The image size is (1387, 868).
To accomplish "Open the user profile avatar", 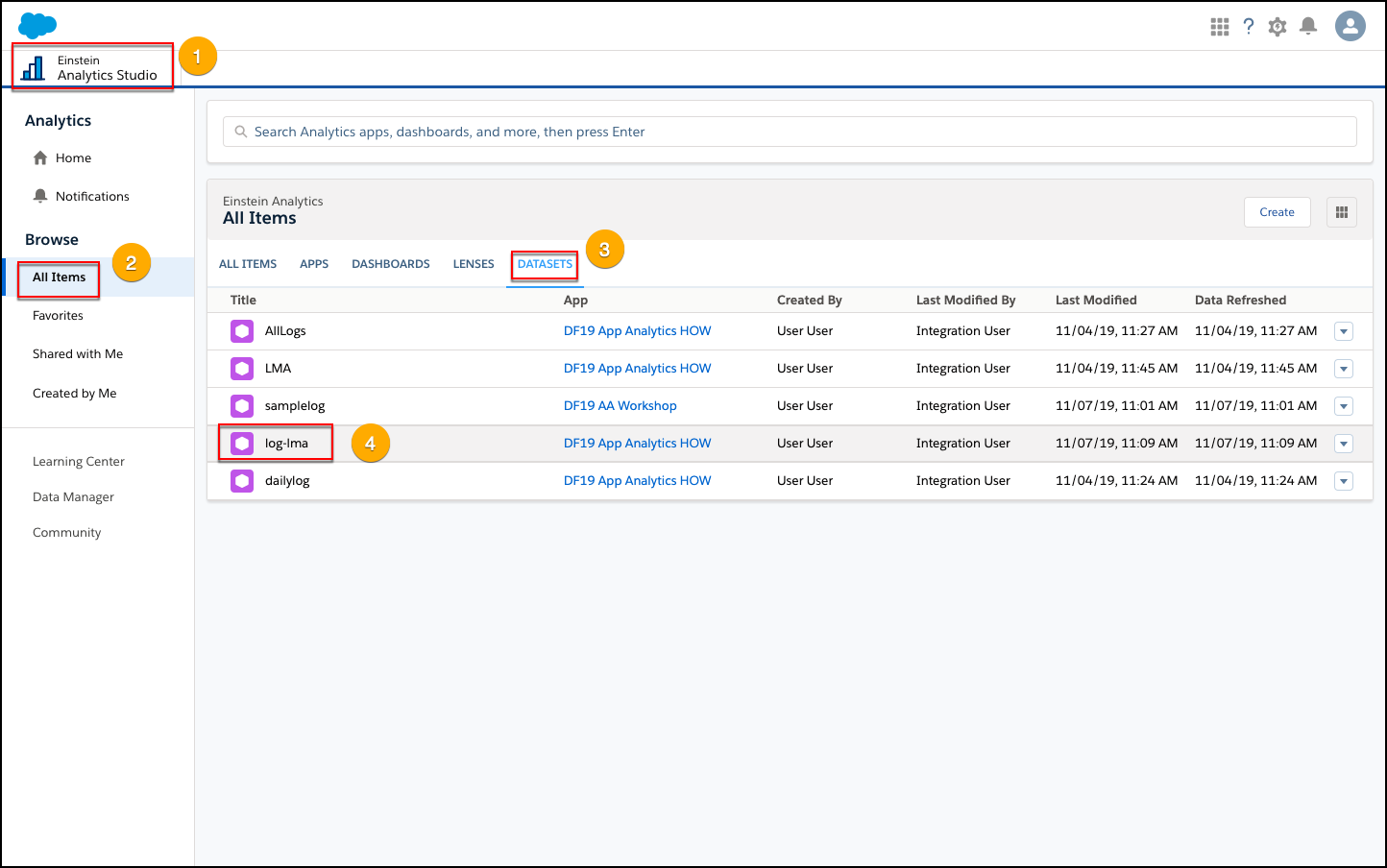I will [1350, 26].
